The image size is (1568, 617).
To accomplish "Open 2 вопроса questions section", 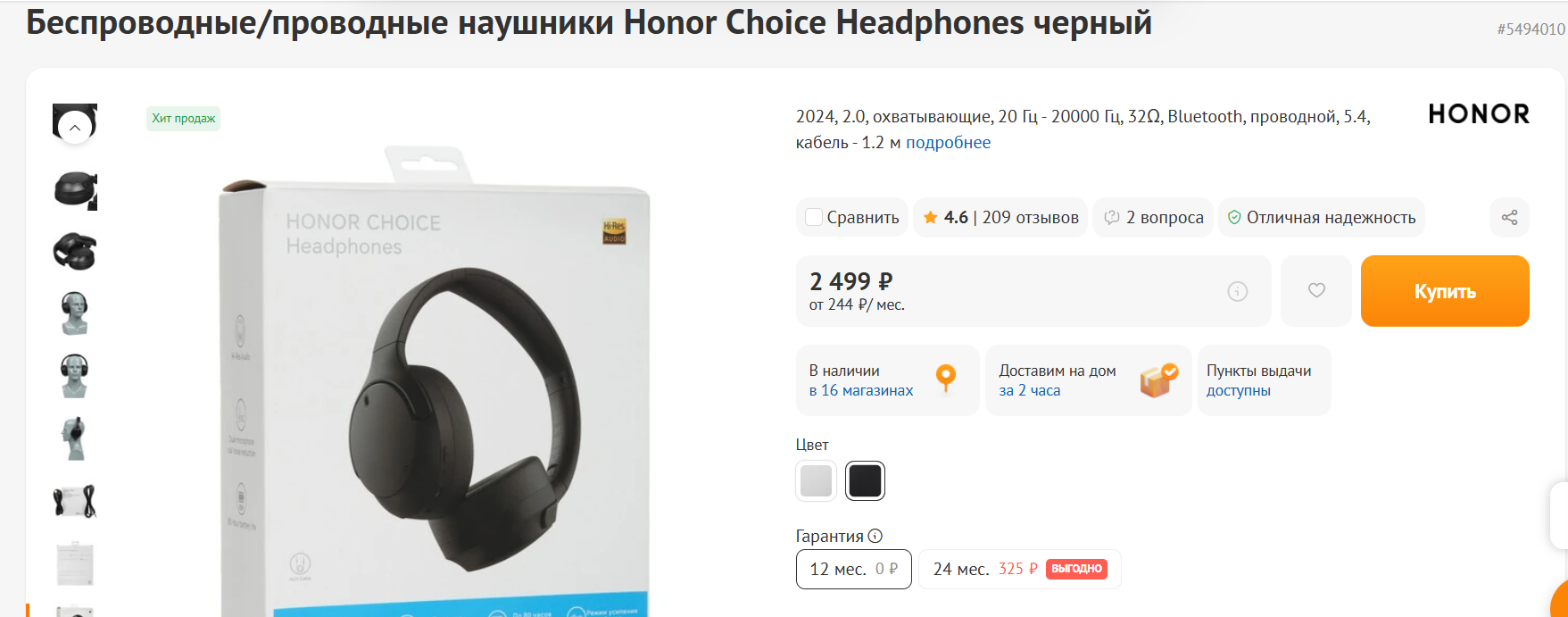I will [1153, 217].
